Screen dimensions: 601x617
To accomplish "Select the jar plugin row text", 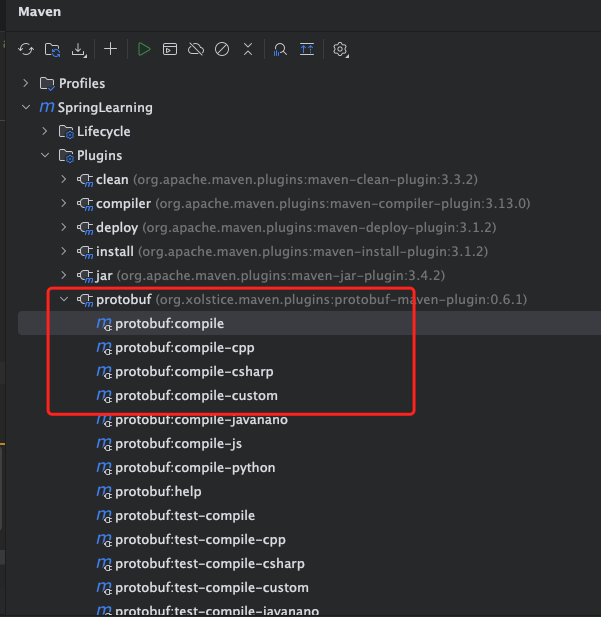I will coord(270,276).
